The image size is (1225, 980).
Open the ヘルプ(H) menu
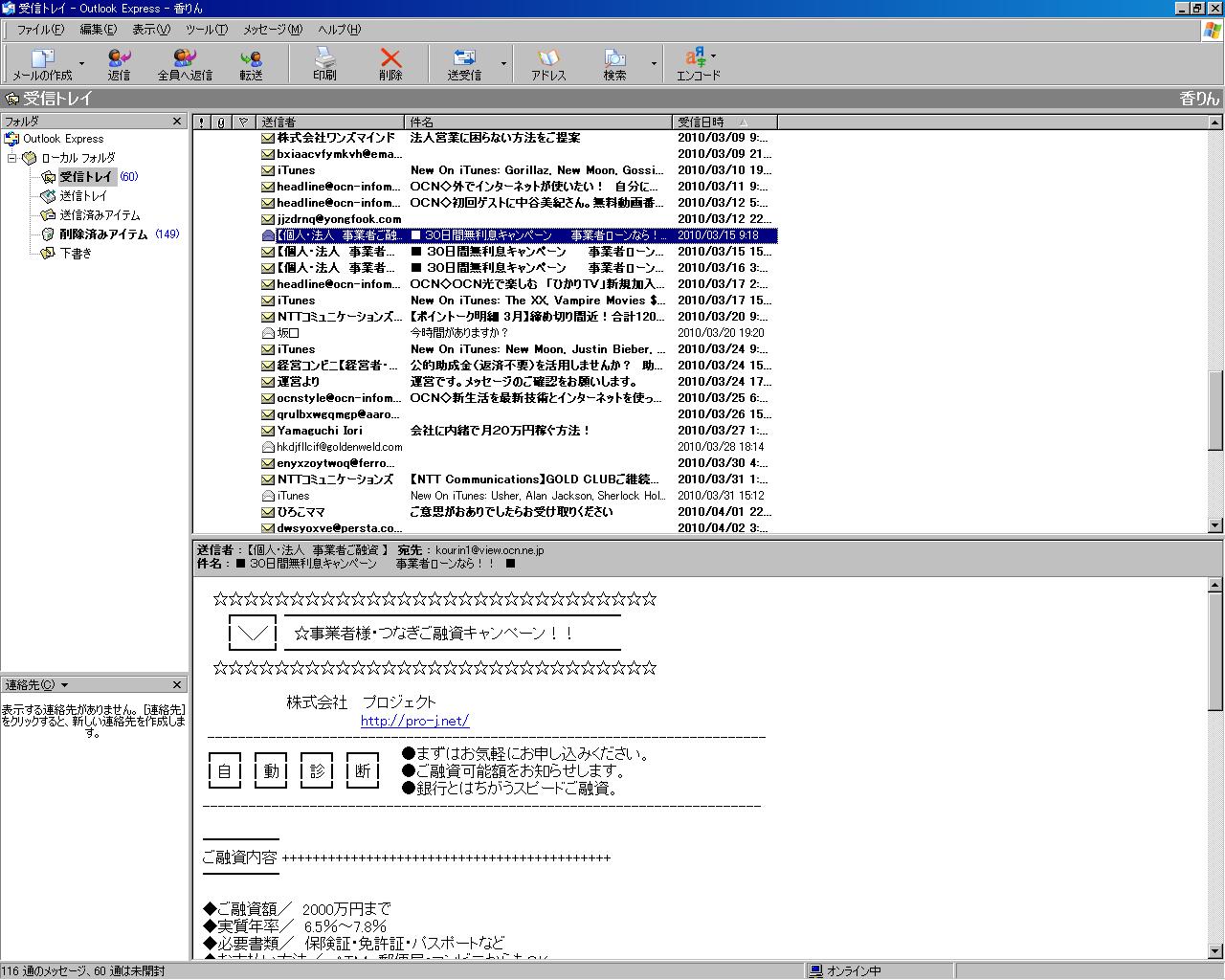339,30
